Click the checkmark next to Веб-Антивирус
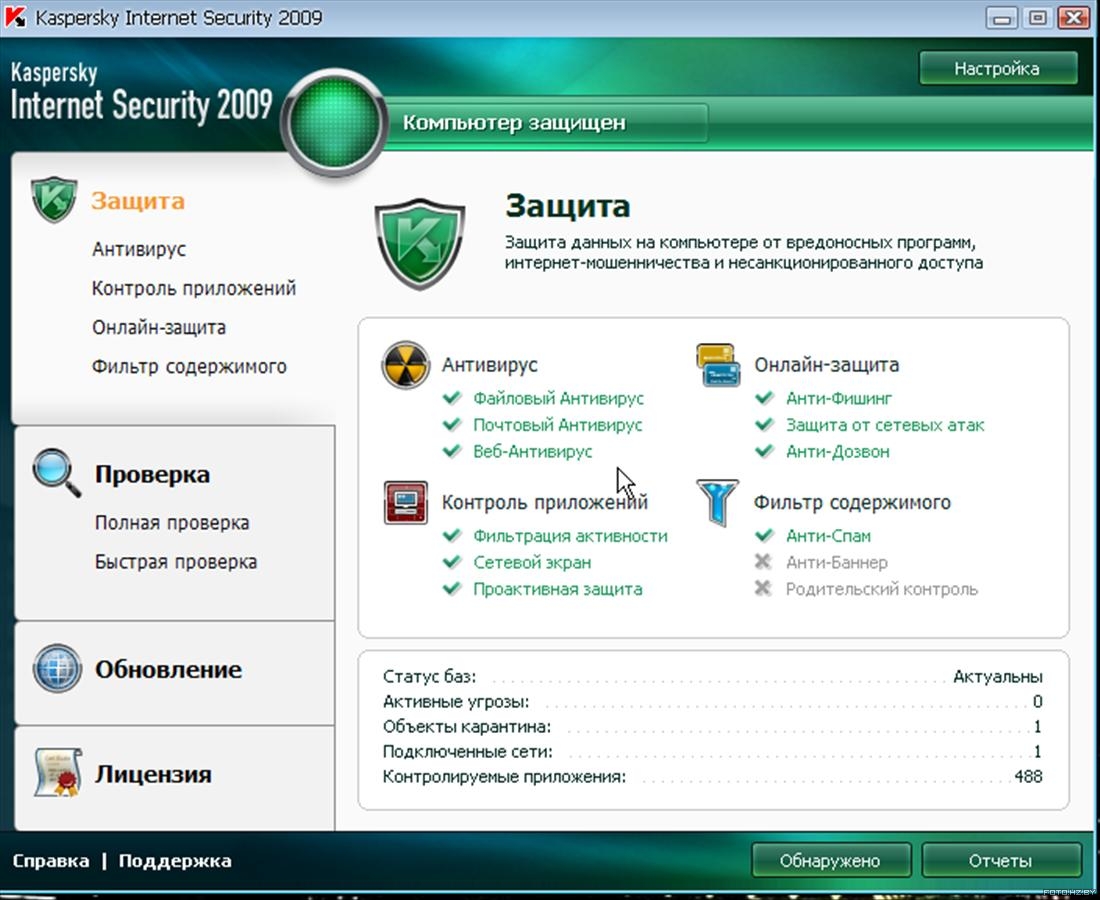The image size is (1100, 900). coord(452,451)
